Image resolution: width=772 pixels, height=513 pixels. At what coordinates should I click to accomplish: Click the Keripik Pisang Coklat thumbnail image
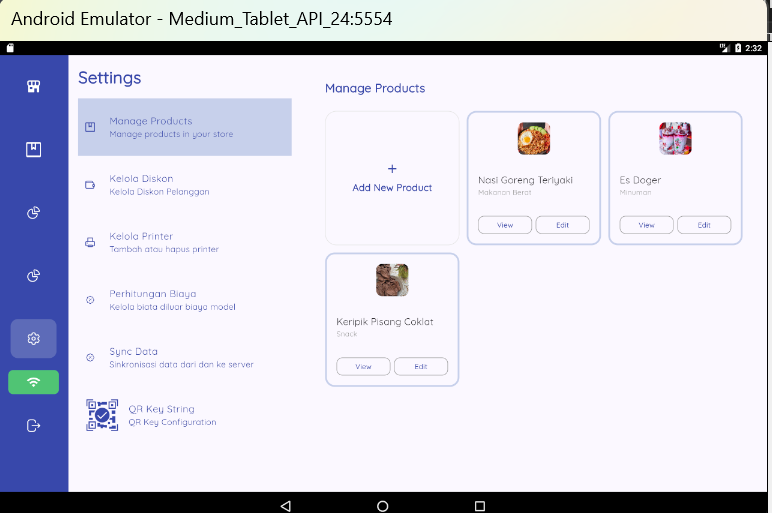[x=392, y=280]
